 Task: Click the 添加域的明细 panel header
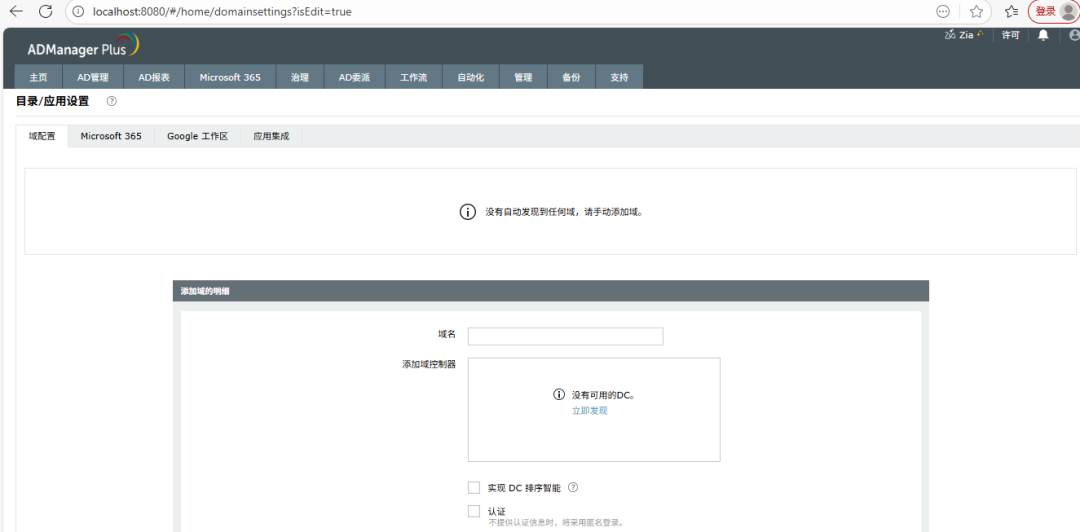[550, 291]
